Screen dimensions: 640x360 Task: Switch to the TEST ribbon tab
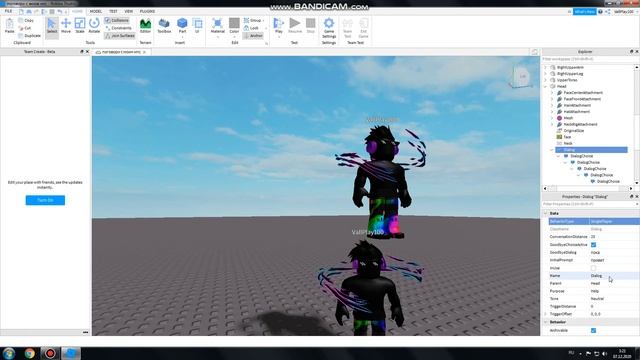[x=113, y=11]
